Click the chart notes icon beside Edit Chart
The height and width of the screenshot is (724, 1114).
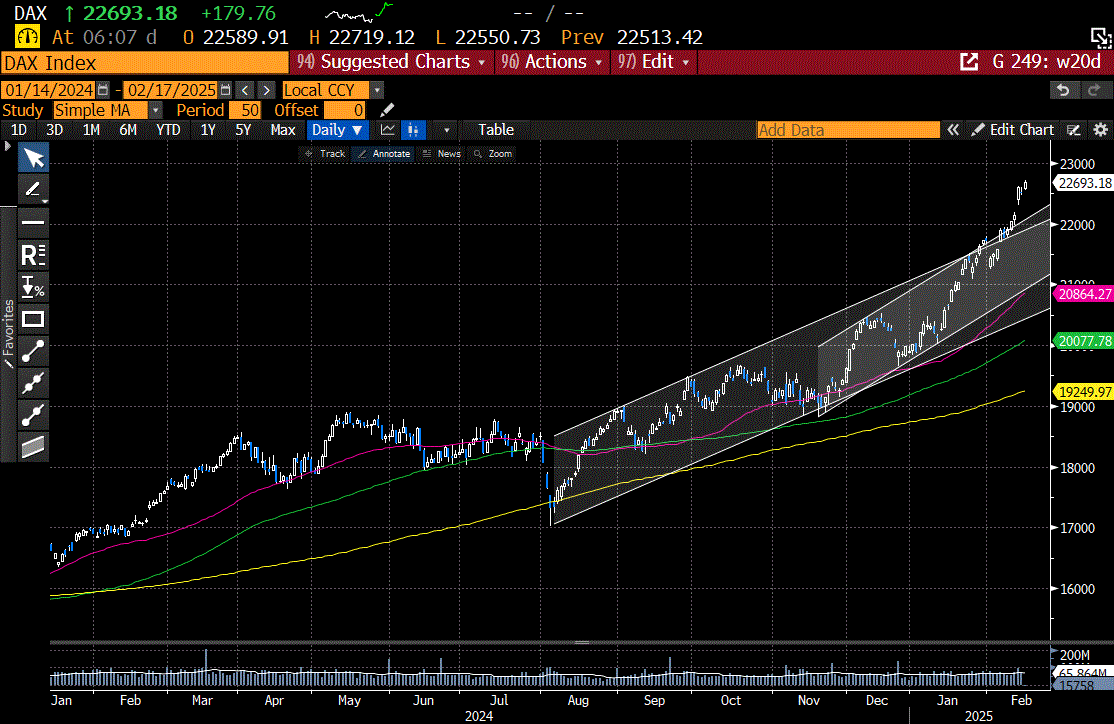[x=1074, y=130]
